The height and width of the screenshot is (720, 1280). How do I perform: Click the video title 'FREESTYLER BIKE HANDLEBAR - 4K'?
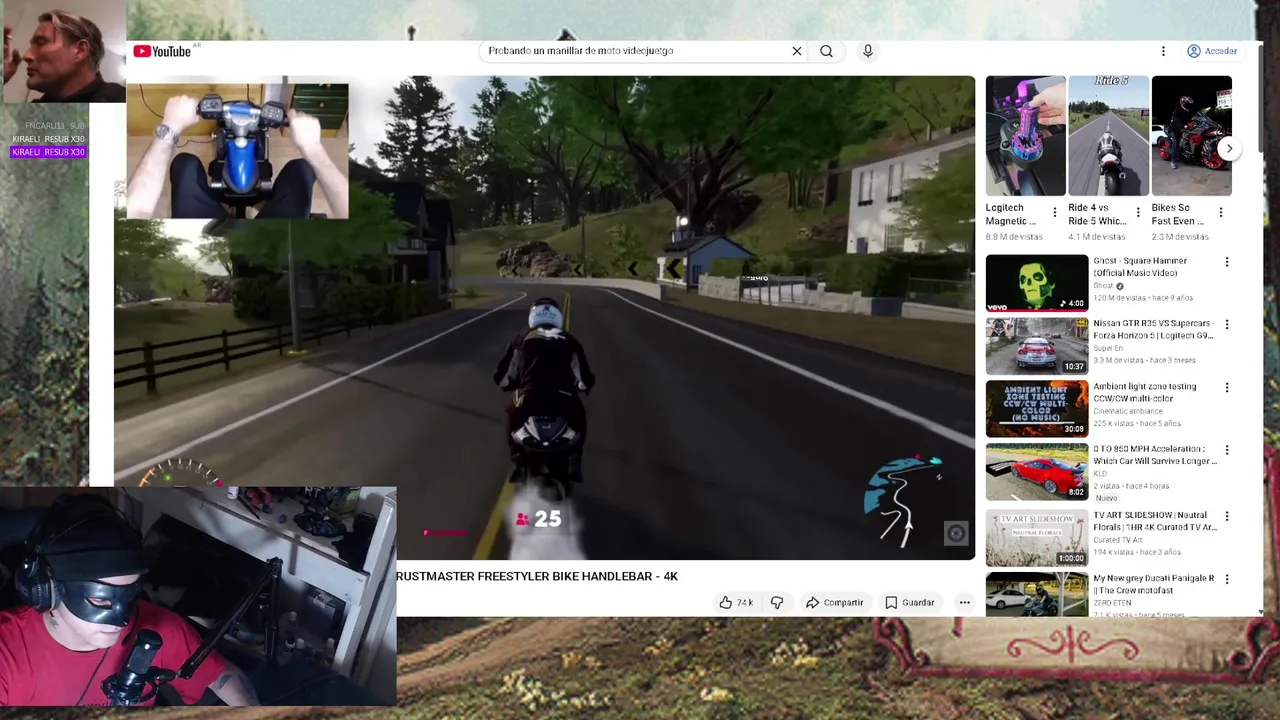pyautogui.click(x=537, y=576)
